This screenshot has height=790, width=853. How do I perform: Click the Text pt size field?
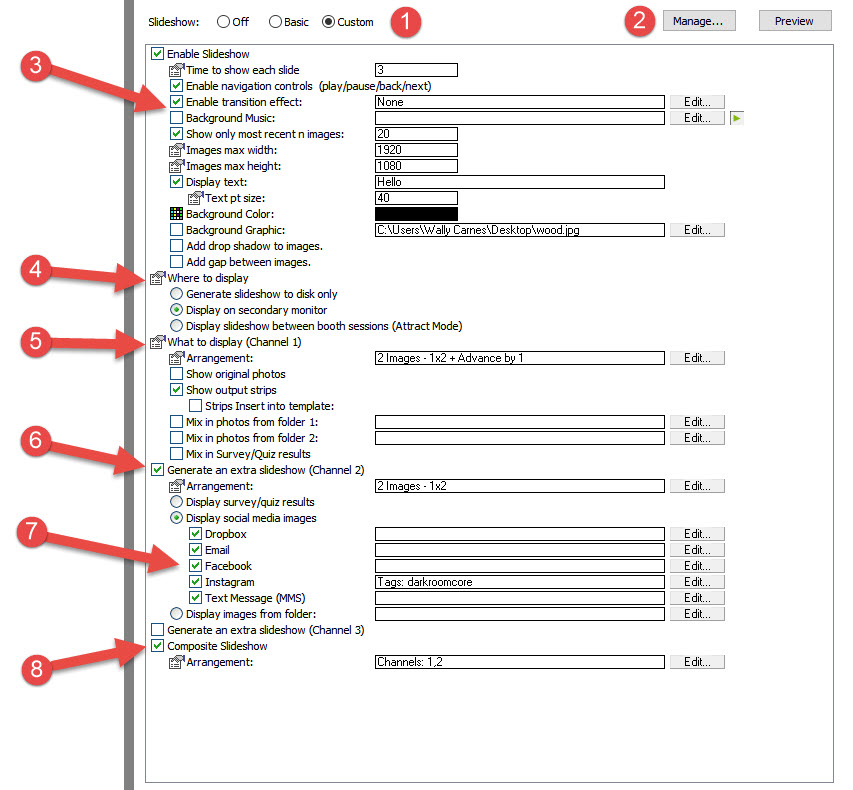tap(416, 198)
